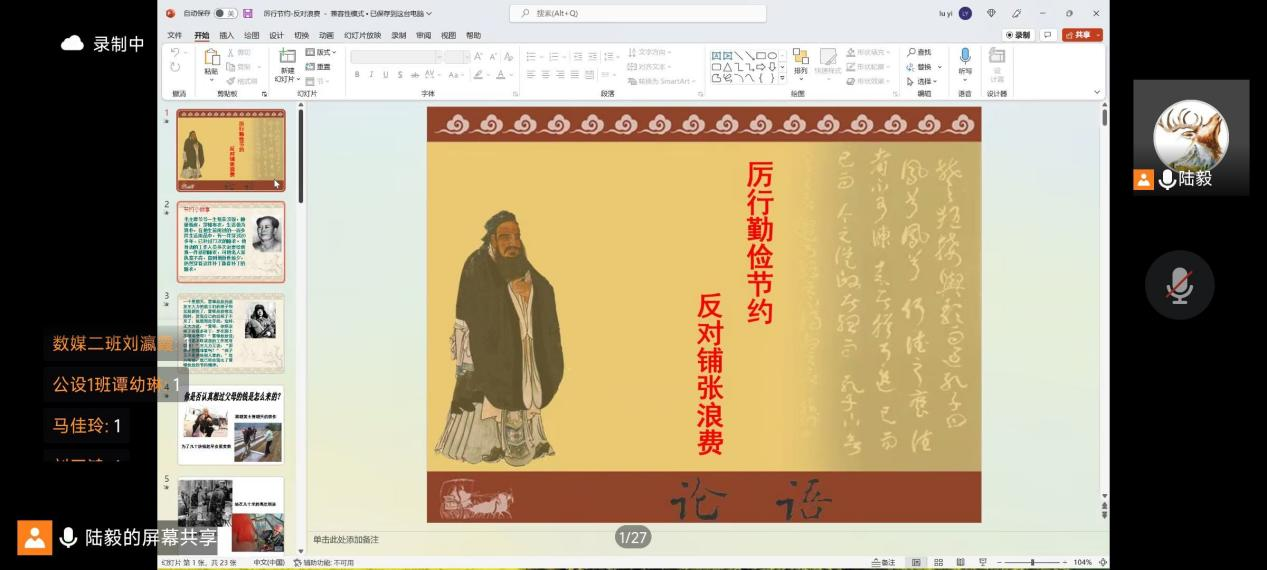Toggle Italic formatting

(x=370, y=75)
